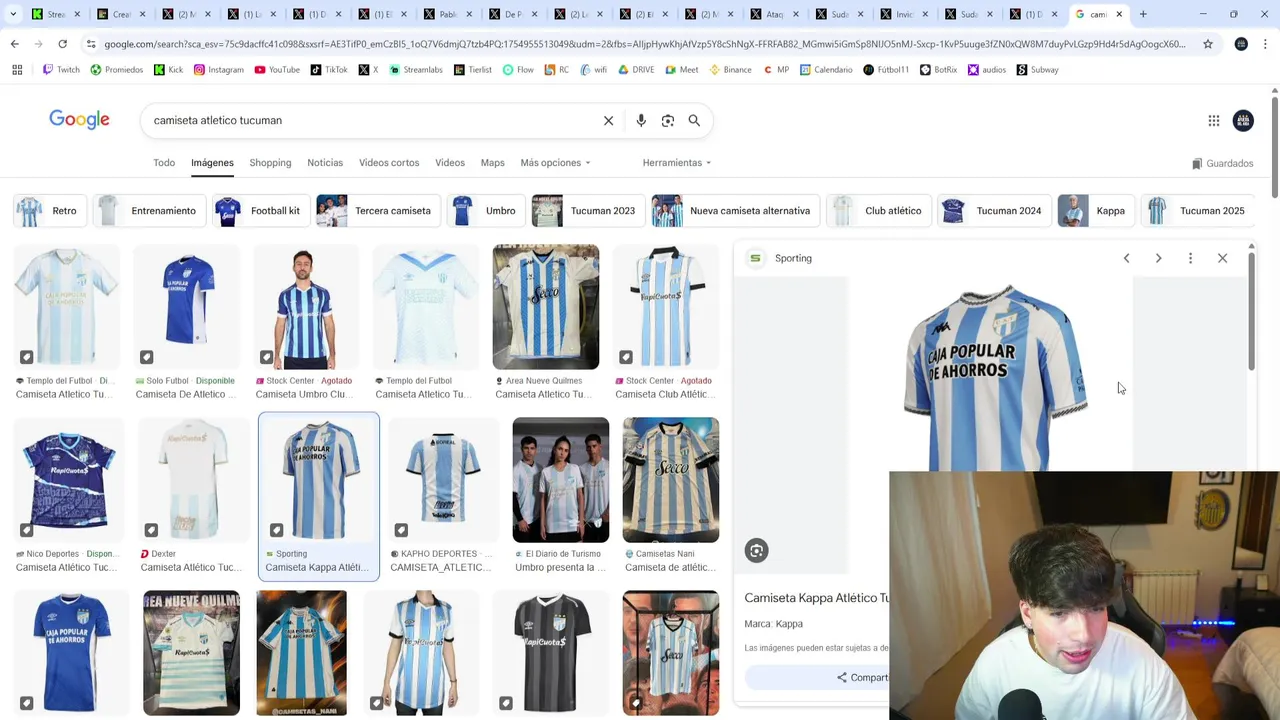Show next image in preview panel
1280x720 pixels.
[1158, 258]
